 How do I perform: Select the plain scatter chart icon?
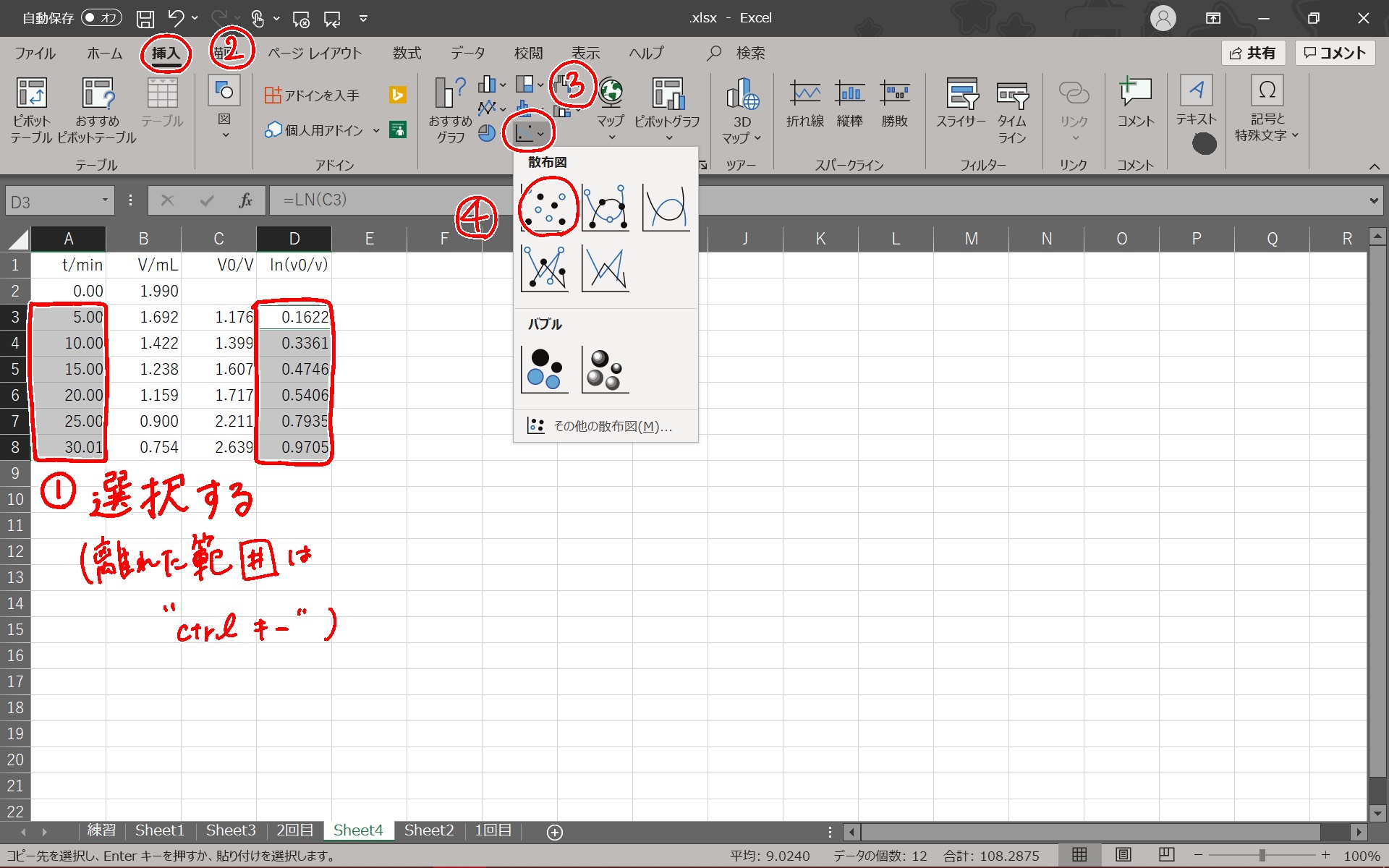[545, 208]
